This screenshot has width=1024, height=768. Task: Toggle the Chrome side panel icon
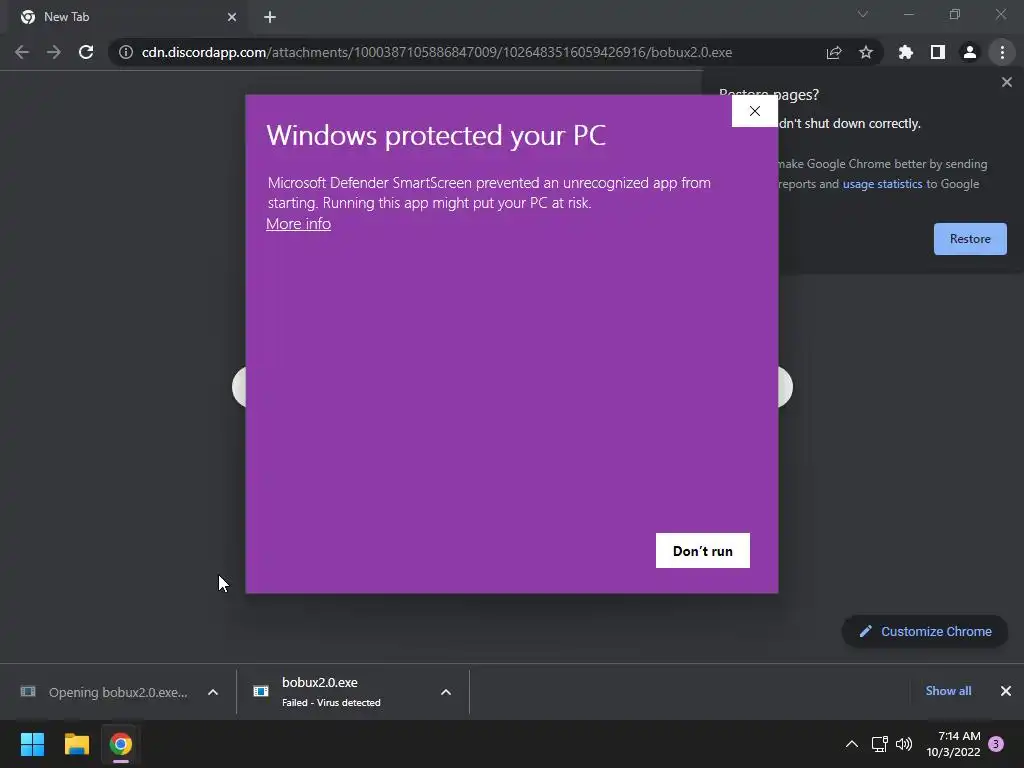938,52
